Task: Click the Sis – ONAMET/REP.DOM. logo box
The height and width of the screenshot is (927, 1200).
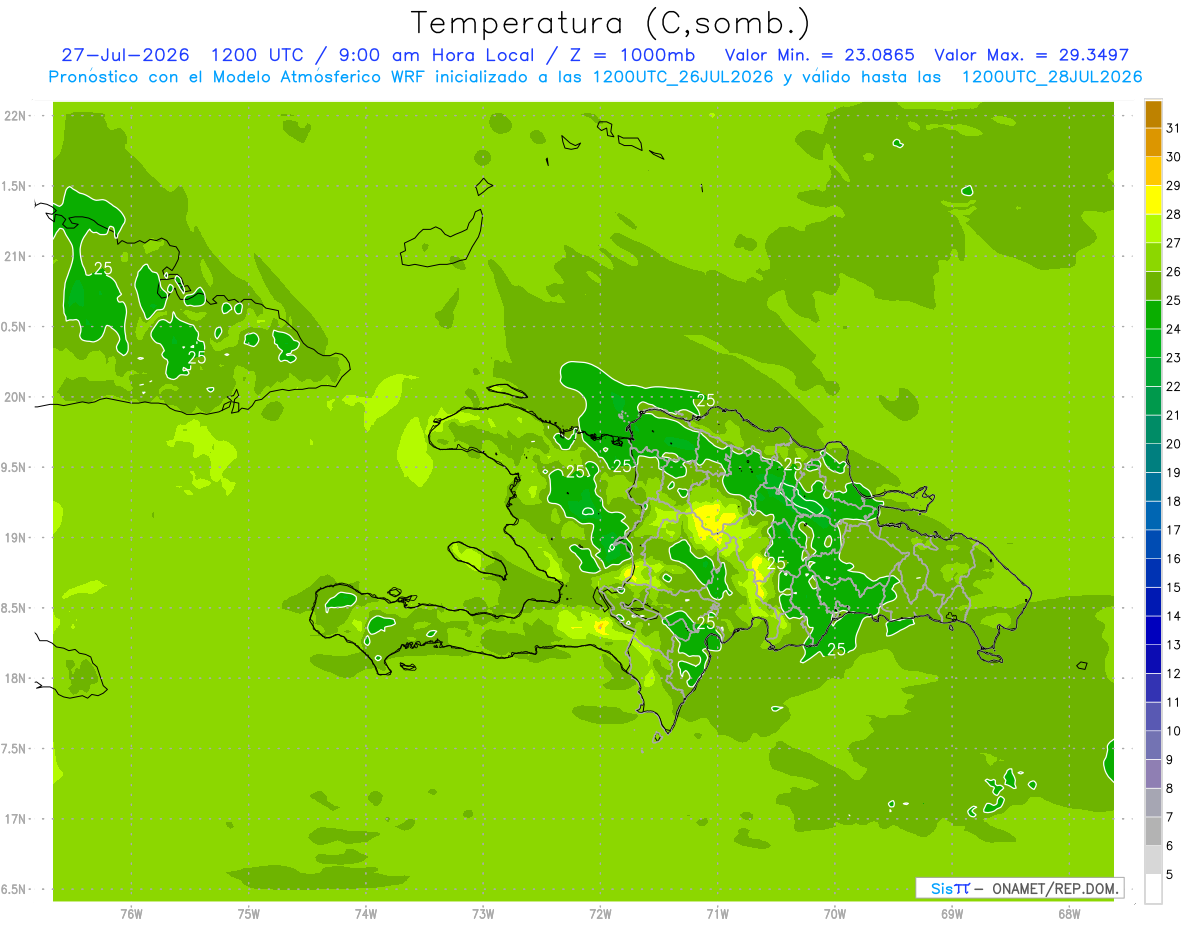Action: pyautogui.click(x=1019, y=888)
